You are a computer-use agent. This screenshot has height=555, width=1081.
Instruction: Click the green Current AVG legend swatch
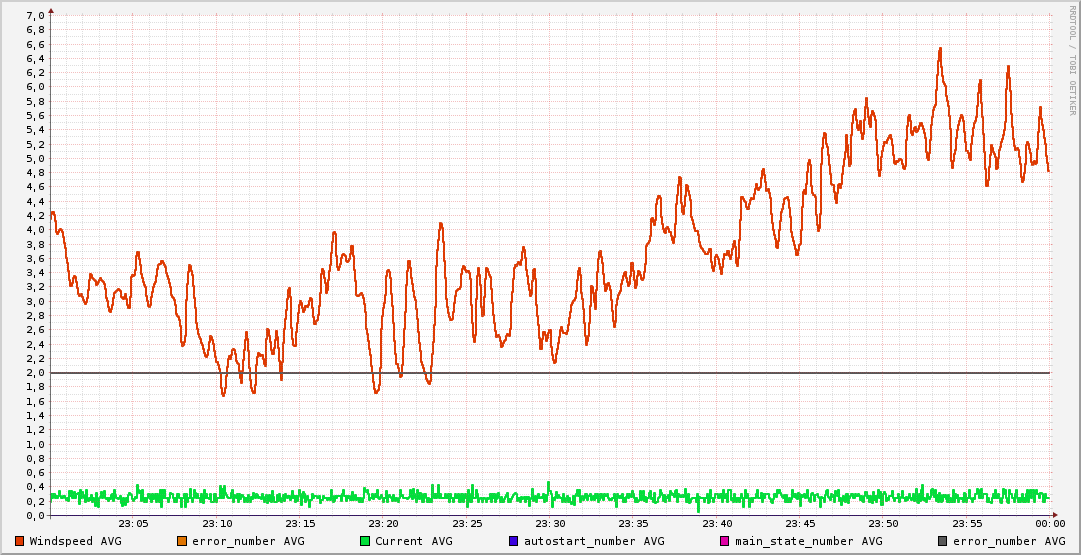tap(364, 541)
